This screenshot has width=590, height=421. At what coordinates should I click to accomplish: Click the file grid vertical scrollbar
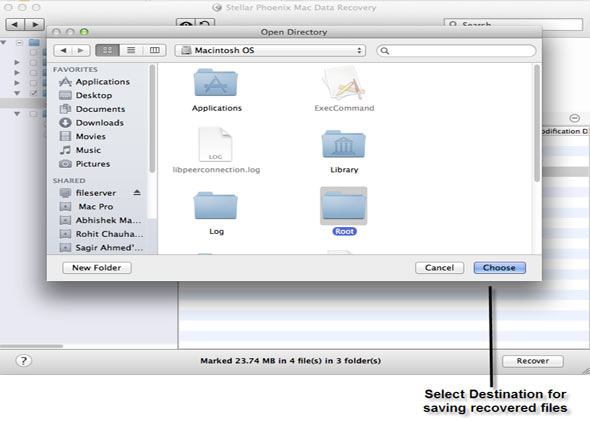pyautogui.click(x=537, y=123)
